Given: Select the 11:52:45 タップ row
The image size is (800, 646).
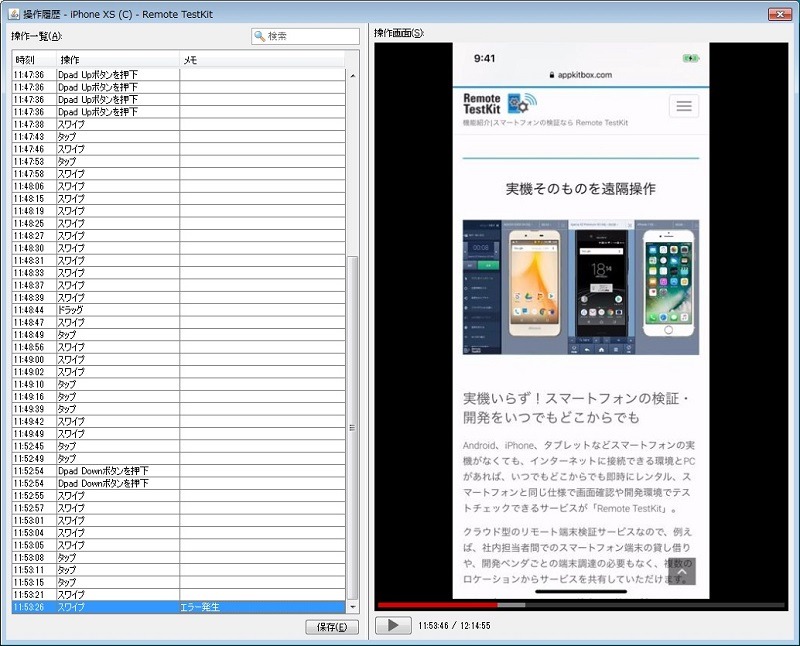Looking at the screenshot, I should 179,446.
